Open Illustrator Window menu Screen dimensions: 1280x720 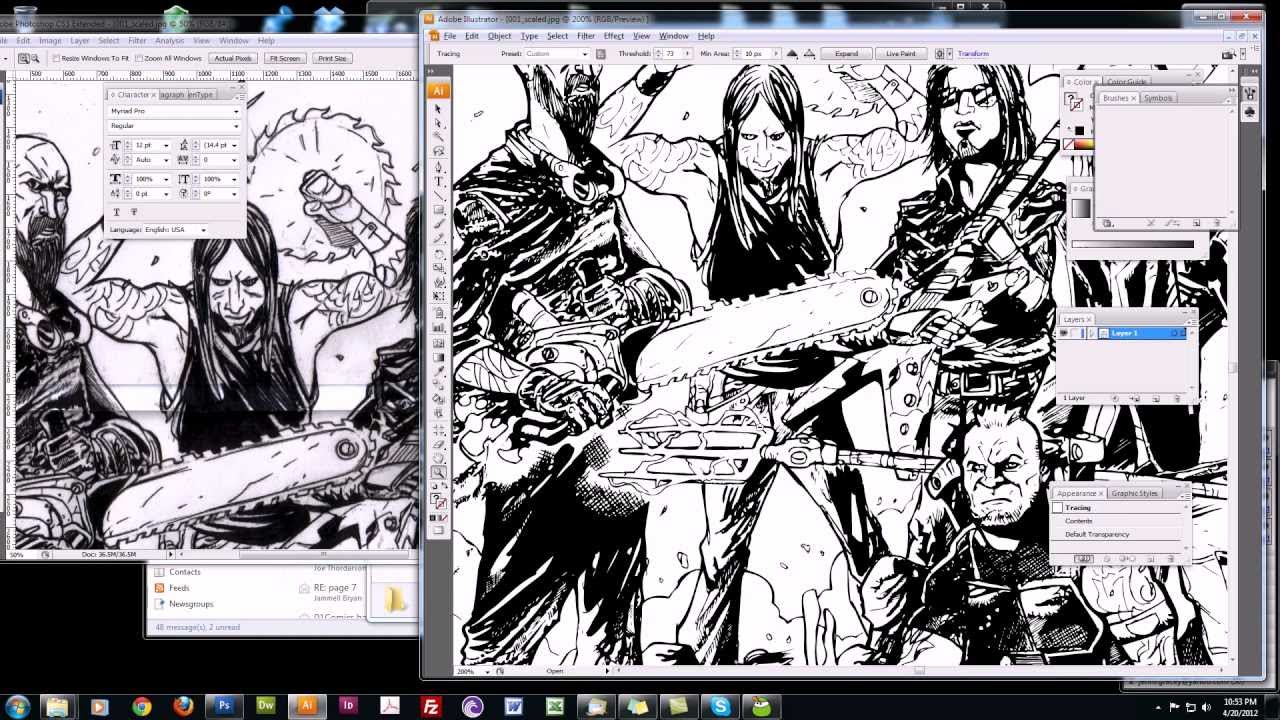[674, 36]
